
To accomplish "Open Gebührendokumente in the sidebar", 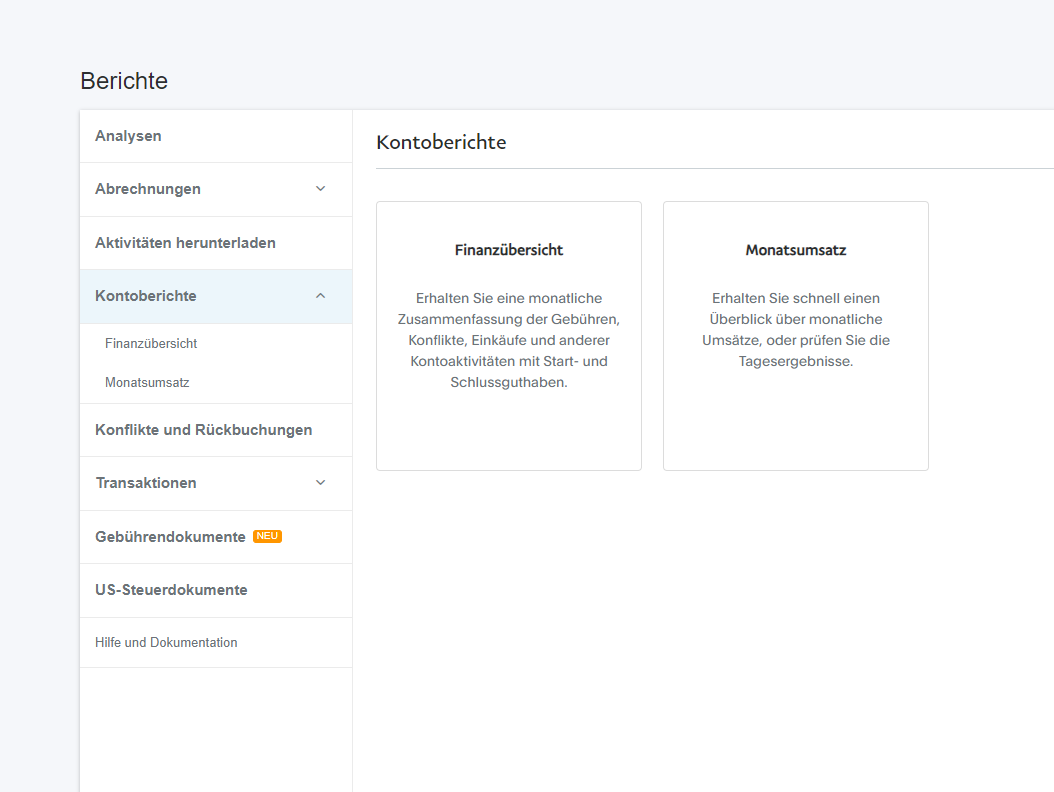I will [x=170, y=537].
